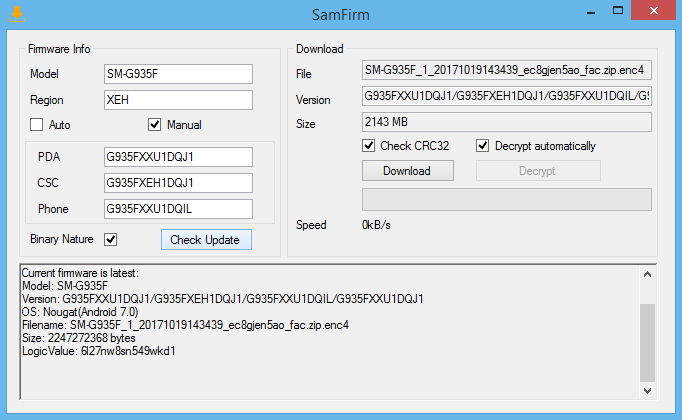This screenshot has width=682, height=420.
Task: Click the File name field
Action: pyautogui.click(x=507, y=70)
